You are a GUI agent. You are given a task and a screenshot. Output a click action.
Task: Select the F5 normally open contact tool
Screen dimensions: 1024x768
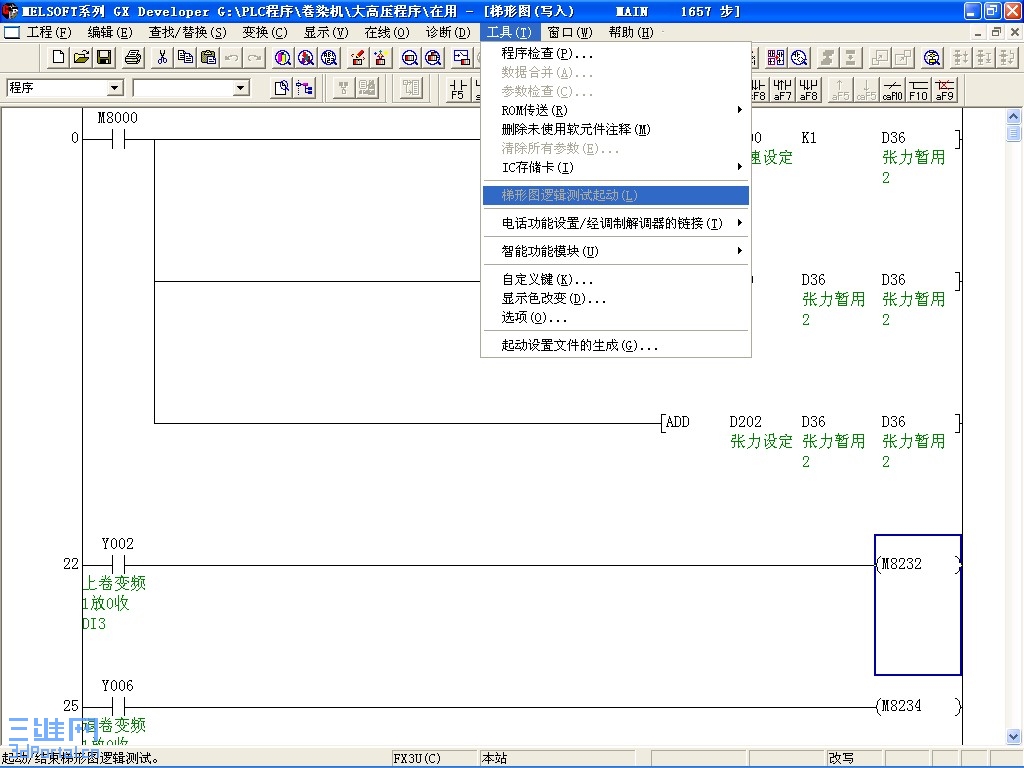click(458, 89)
